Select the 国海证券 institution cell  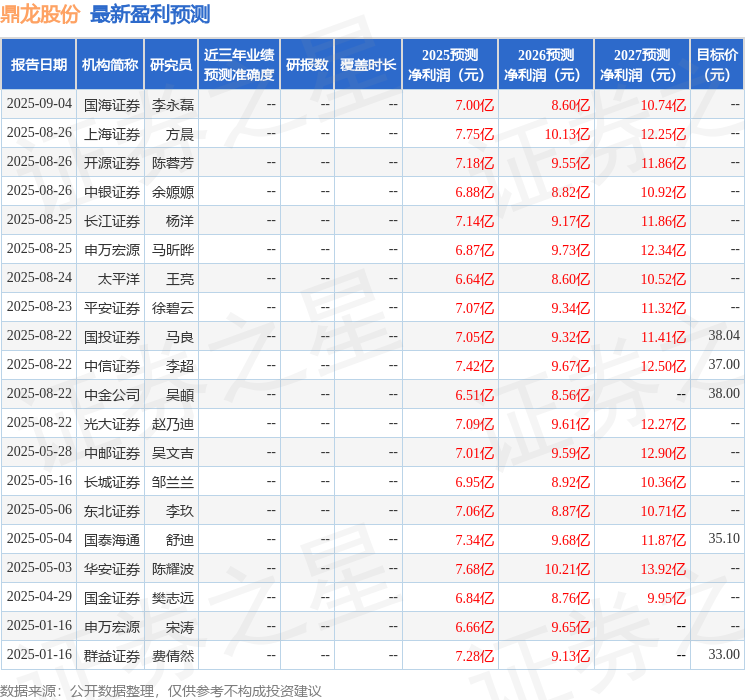(x=112, y=105)
